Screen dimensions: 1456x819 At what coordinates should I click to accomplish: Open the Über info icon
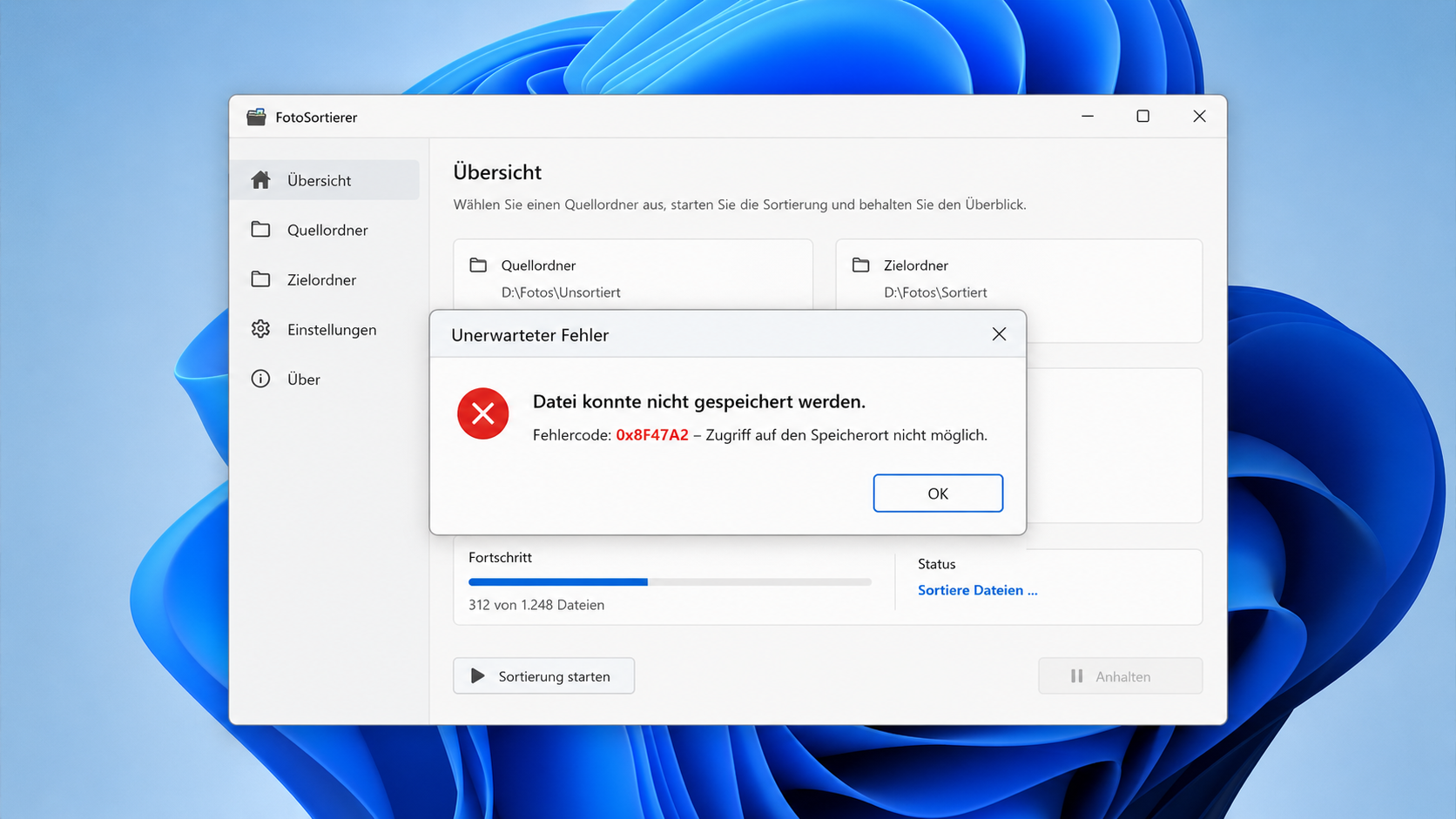[x=260, y=379]
